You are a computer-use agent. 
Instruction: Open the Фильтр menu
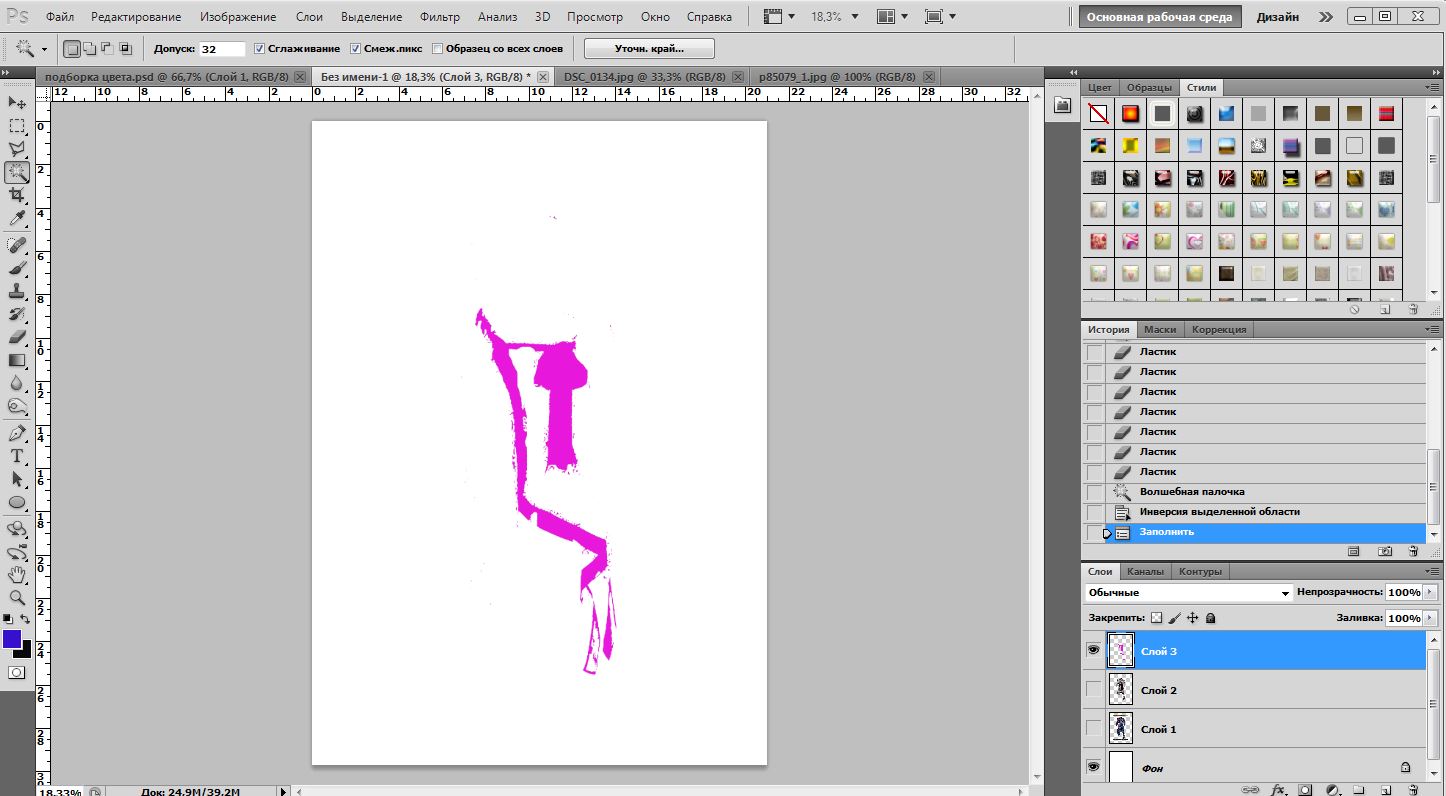(439, 17)
